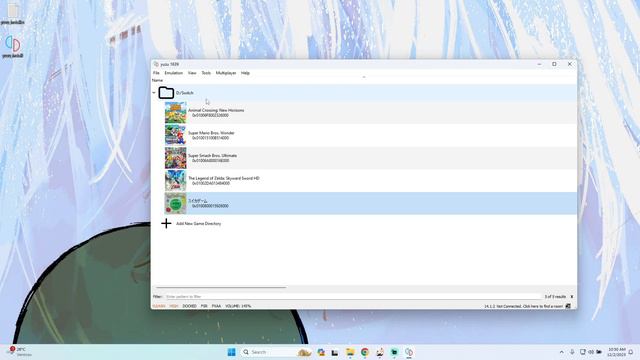The image size is (640, 360).
Task: Toggle the HIGH GPU accuracy status button
Action: pos(174,306)
